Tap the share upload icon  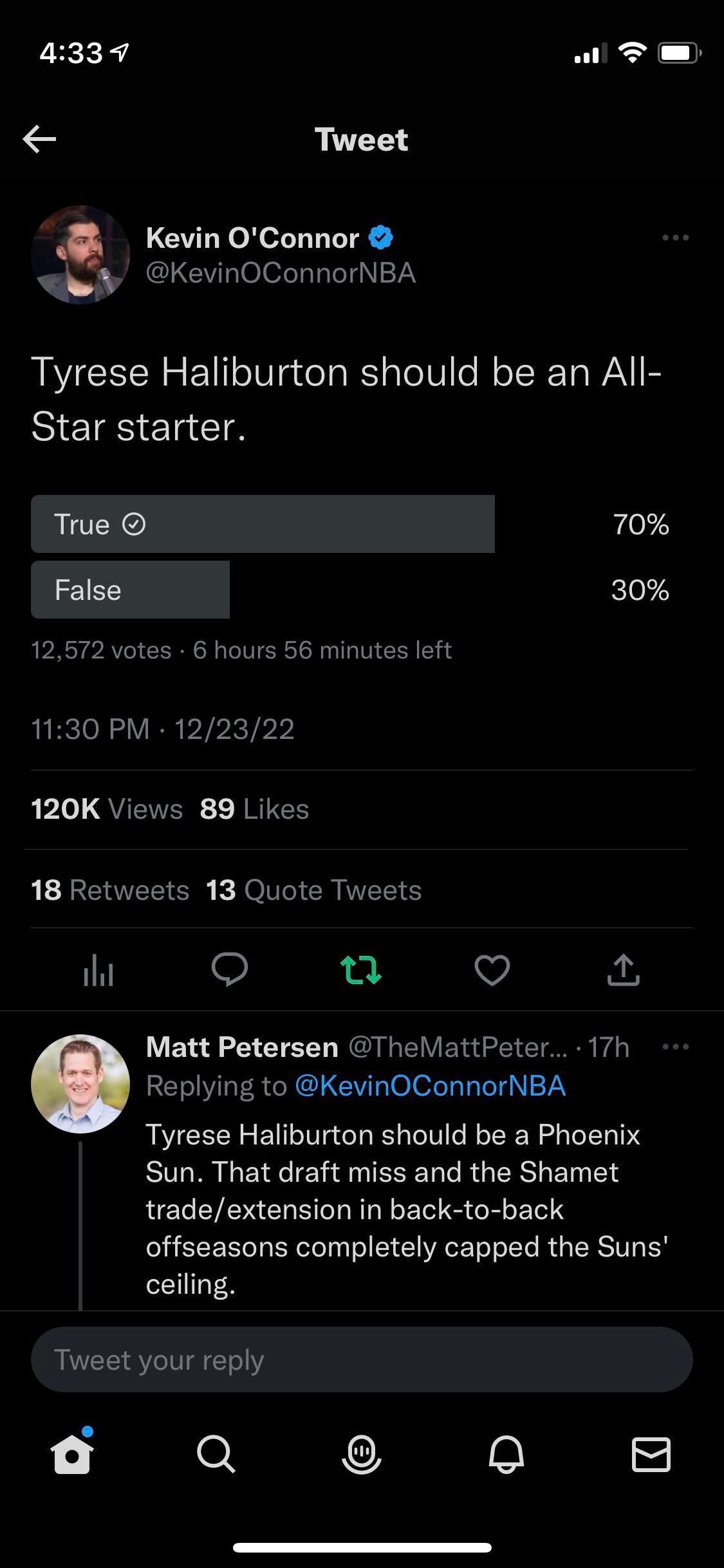pos(623,970)
